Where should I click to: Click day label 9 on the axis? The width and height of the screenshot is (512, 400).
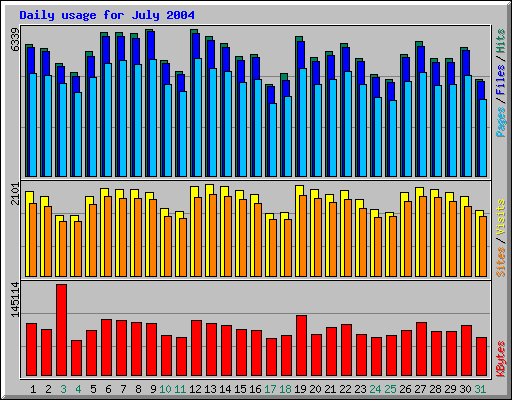[x=153, y=389]
